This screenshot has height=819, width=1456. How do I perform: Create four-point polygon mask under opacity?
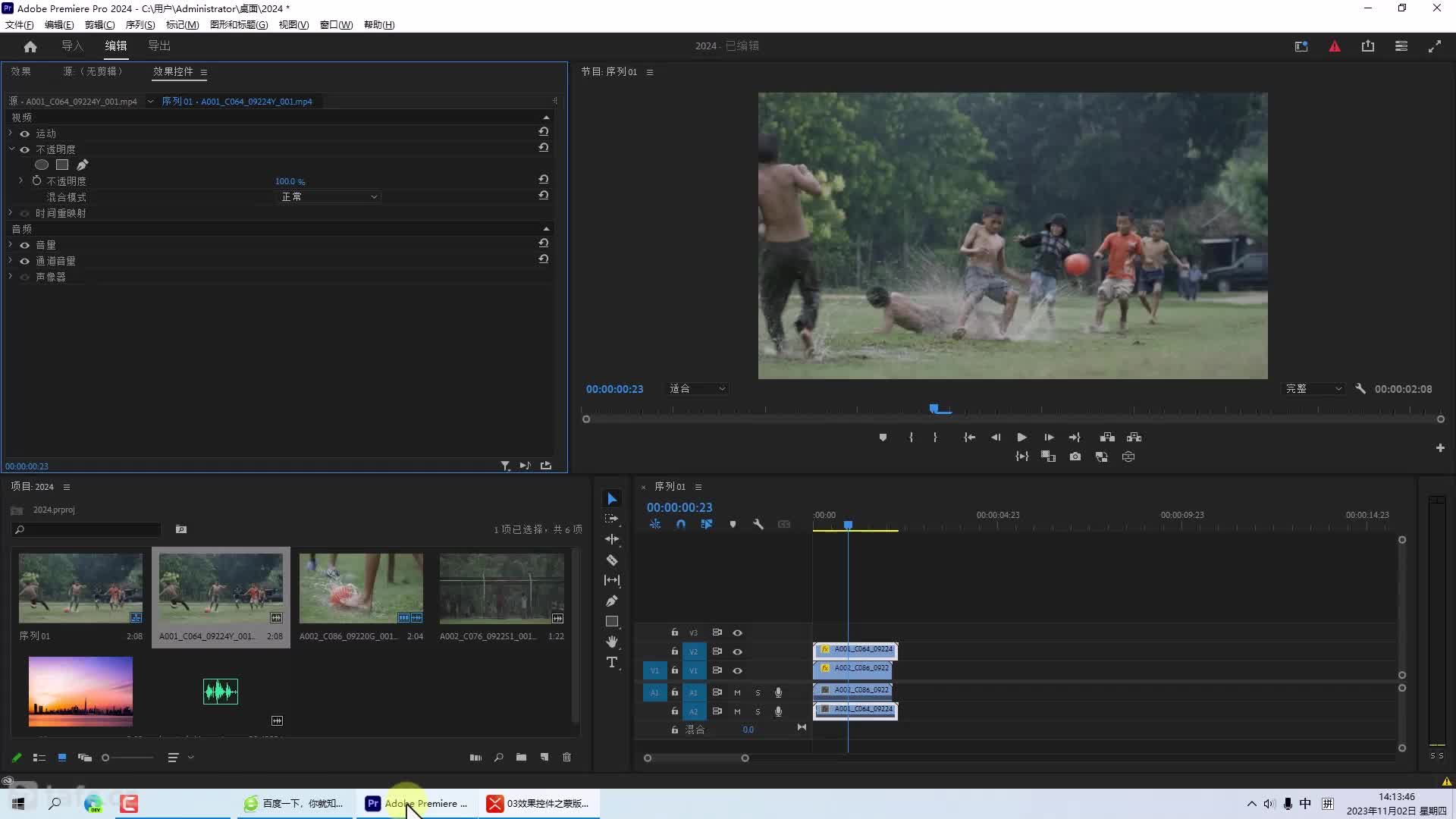pyautogui.click(x=62, y=165)
